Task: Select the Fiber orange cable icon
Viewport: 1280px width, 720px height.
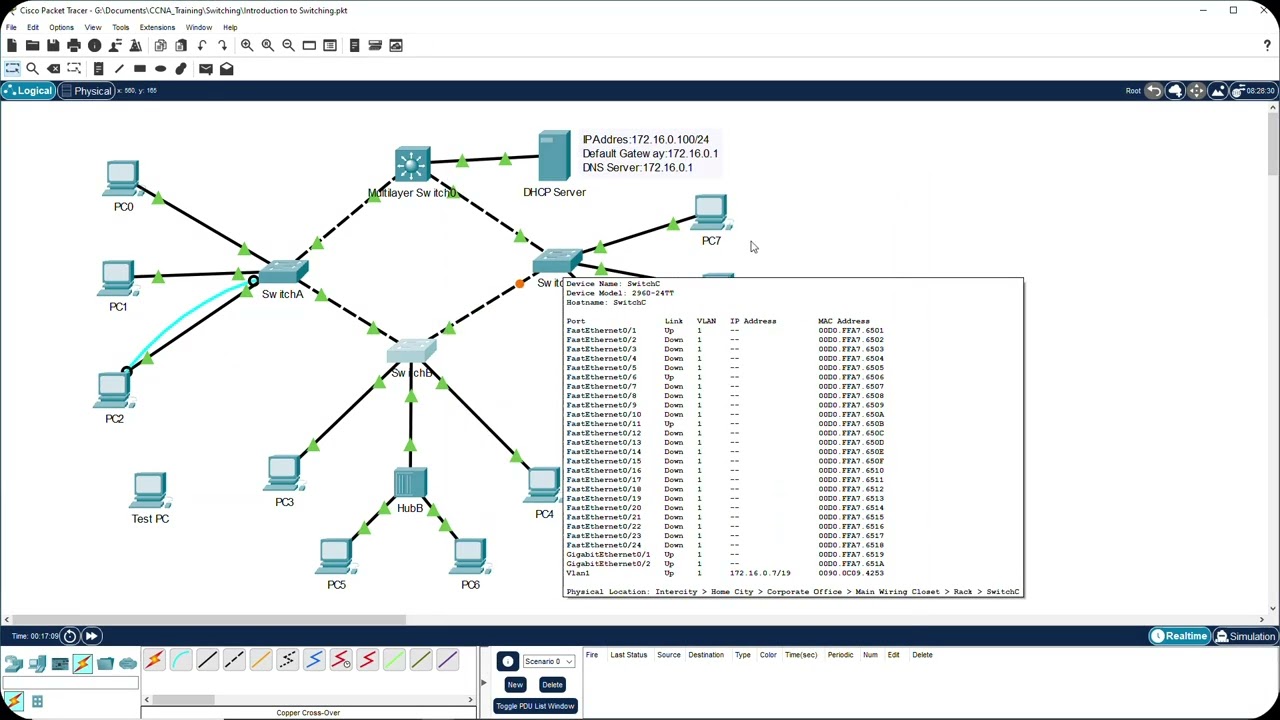Action: [260, 660]
